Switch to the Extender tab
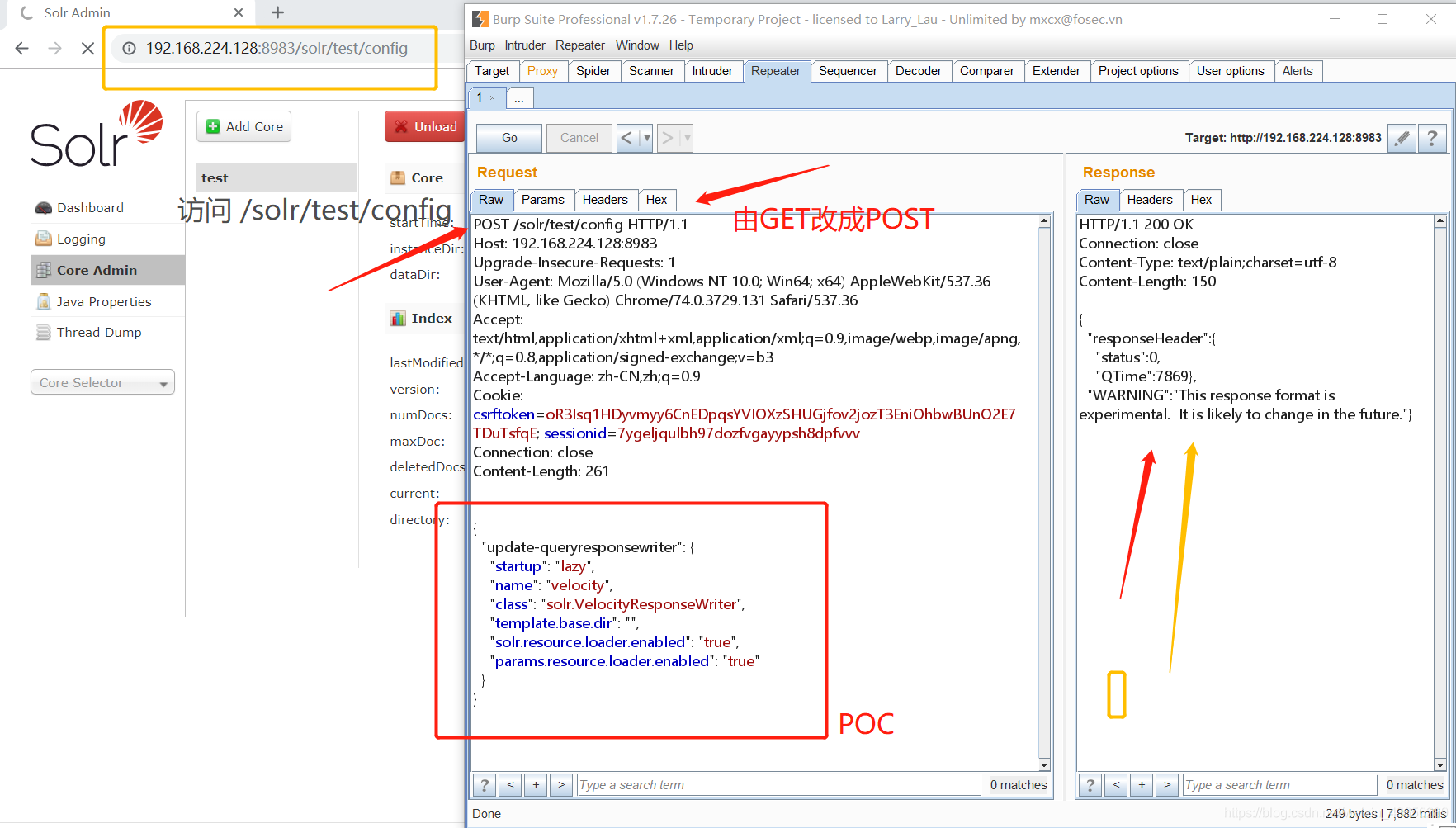 (1057, 71)
